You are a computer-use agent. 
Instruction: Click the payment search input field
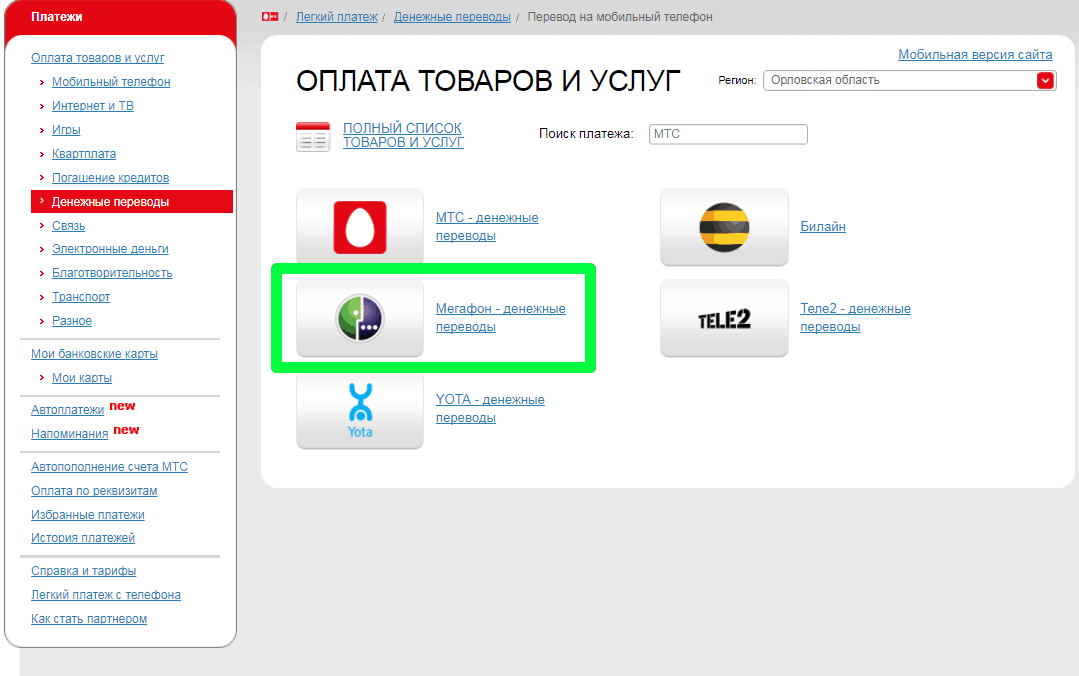pos(728,134)
